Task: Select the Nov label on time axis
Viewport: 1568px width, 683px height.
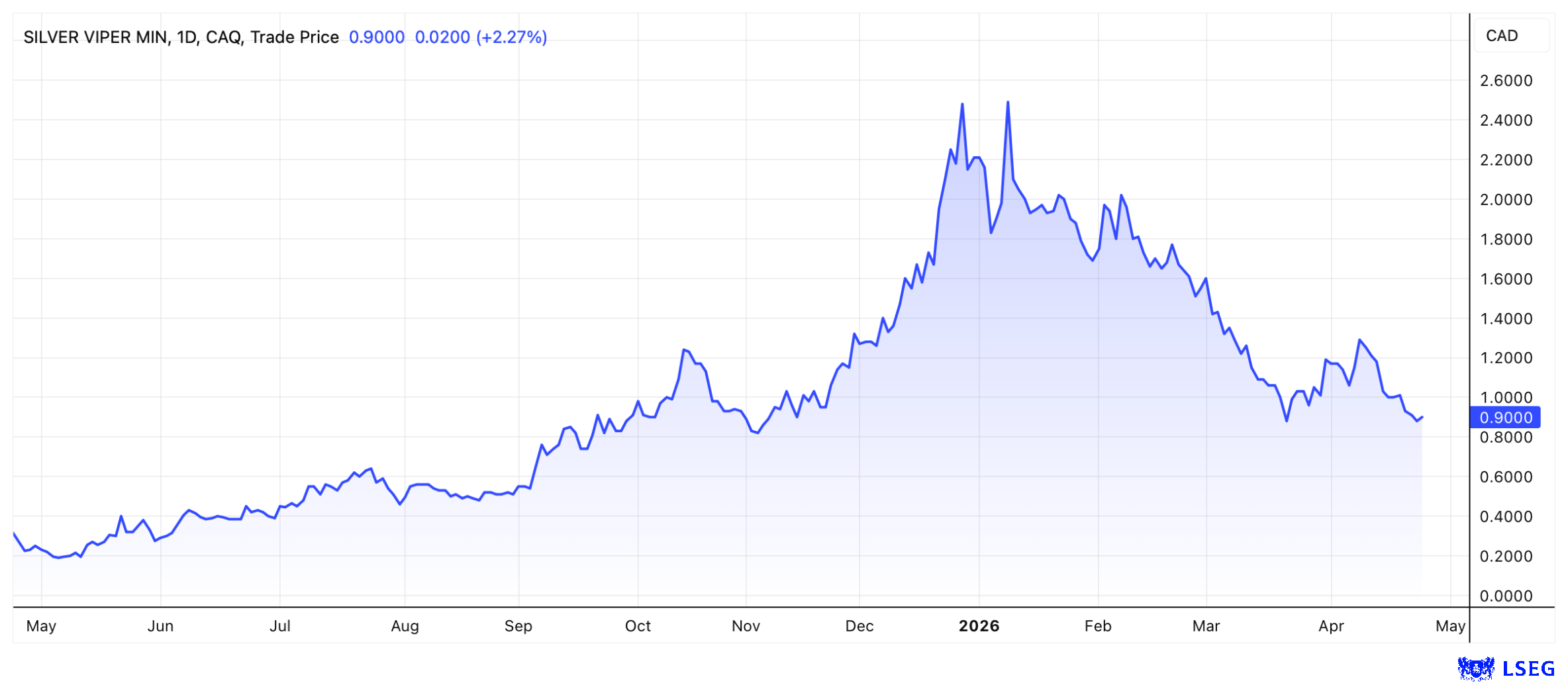Action: [746, 626]
